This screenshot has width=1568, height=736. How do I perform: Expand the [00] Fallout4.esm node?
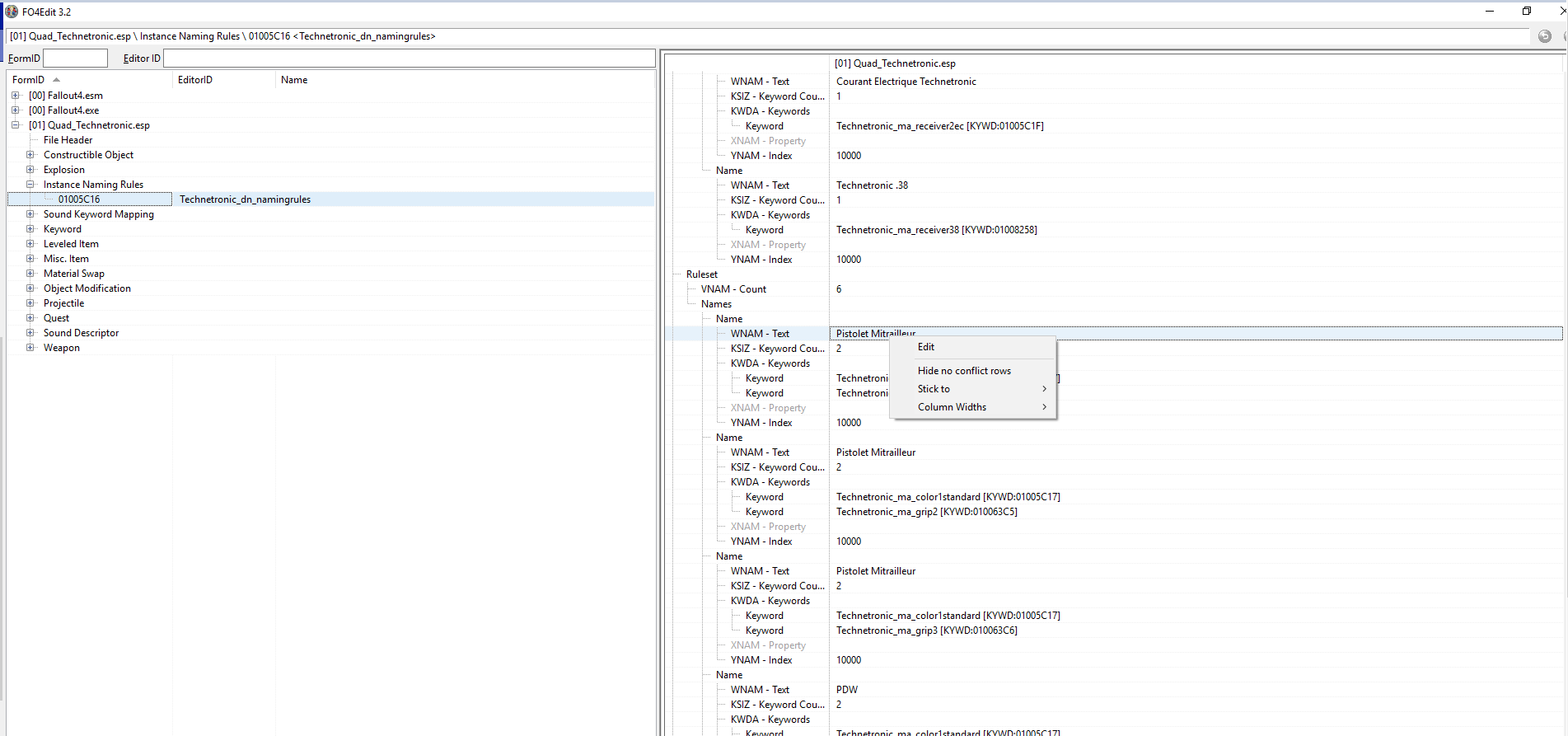(16, 96)
